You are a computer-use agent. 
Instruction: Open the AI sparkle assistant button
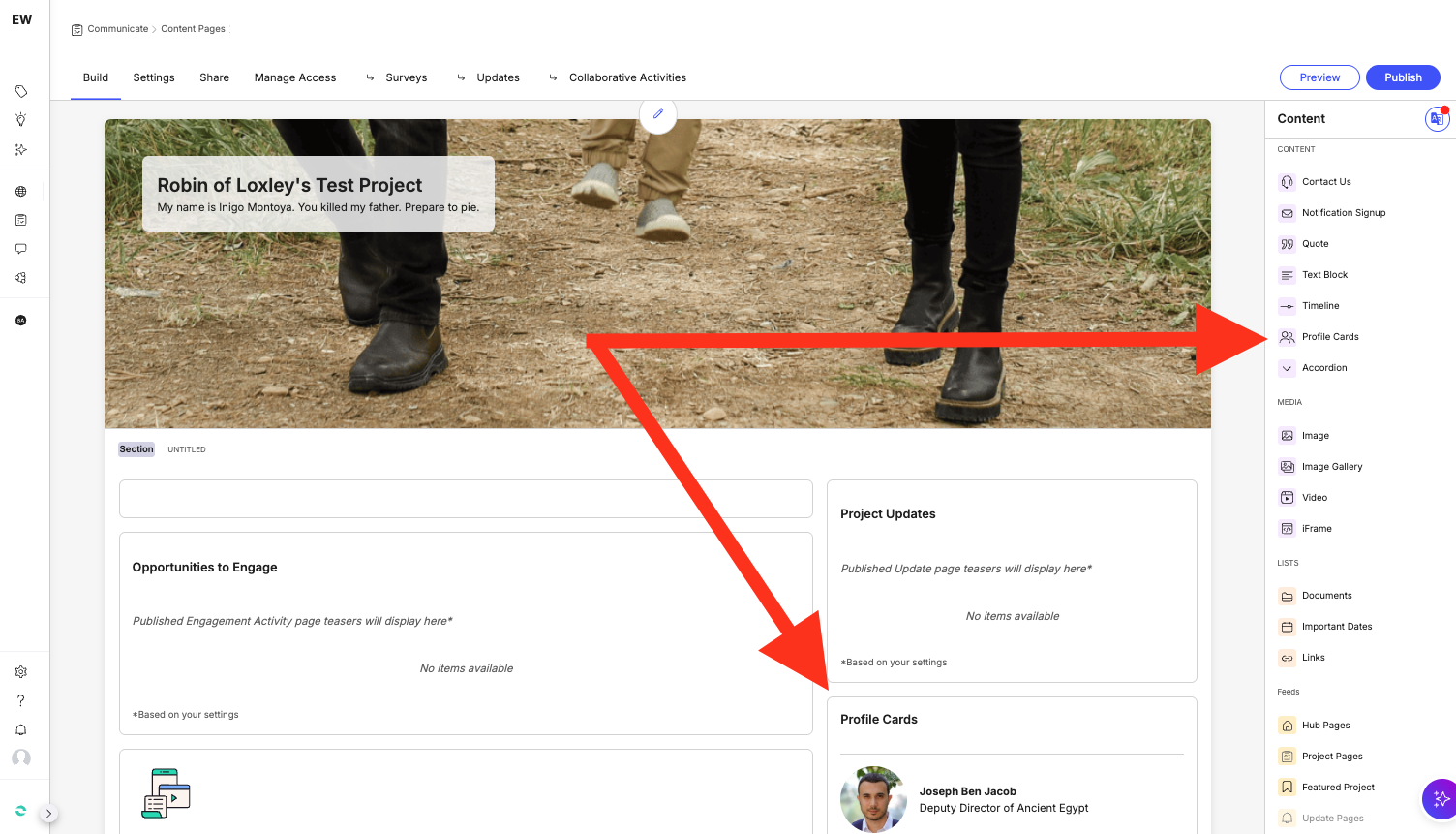pyautogui.click(x=1441, y=799)
